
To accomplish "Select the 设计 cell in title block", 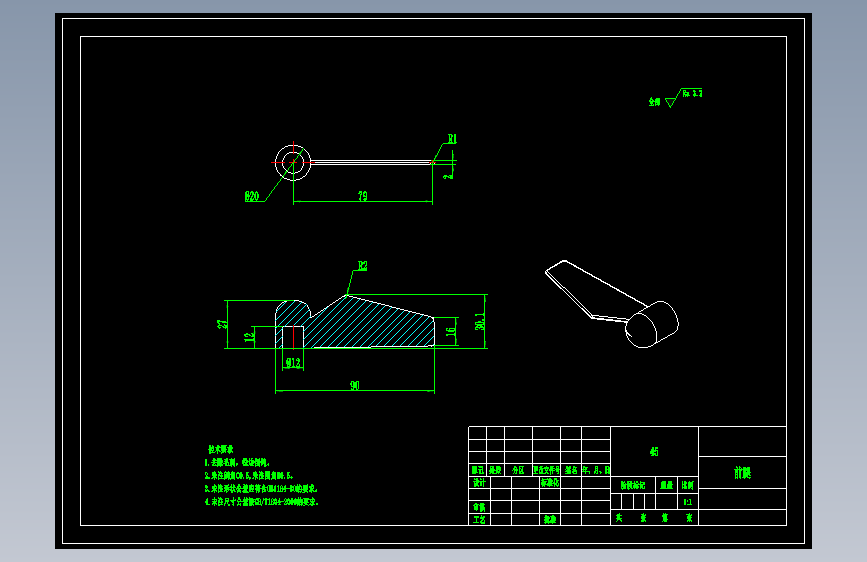I will coord(479,482).
